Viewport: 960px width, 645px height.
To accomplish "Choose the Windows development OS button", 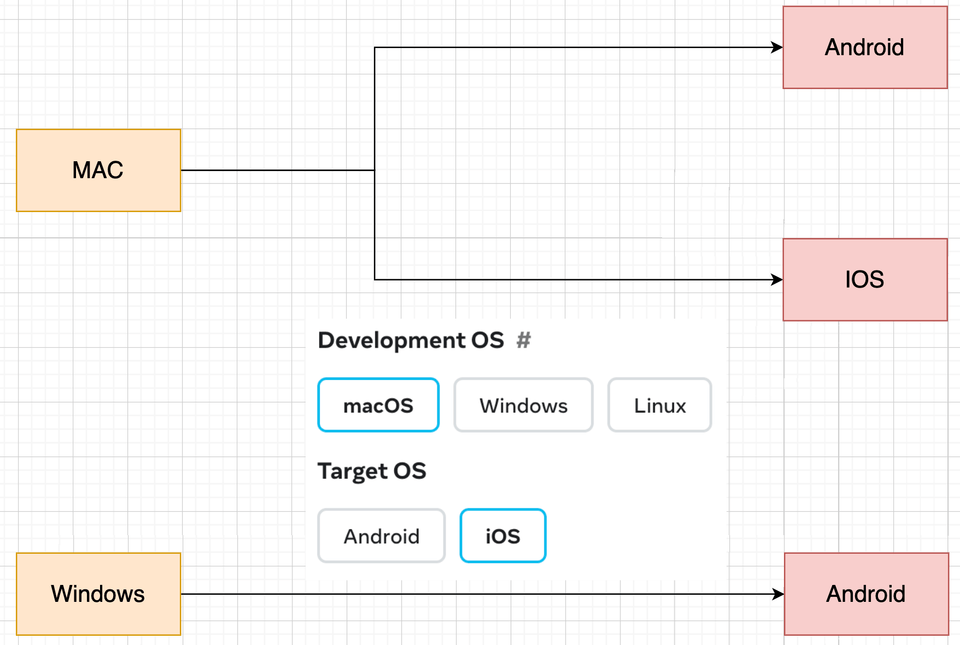I will click(x=523, y=405).
